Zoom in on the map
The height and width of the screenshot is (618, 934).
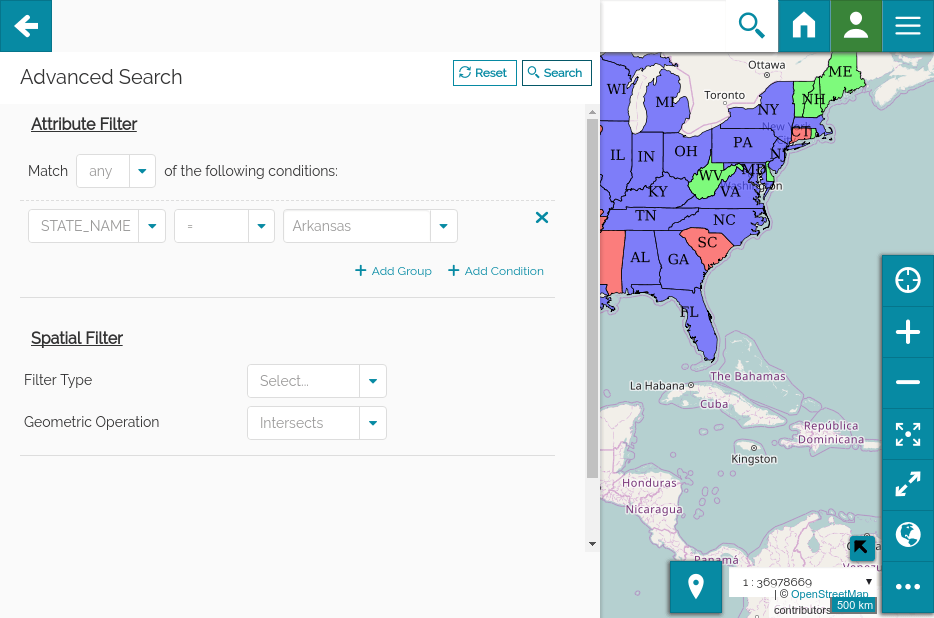pos(908,332)
